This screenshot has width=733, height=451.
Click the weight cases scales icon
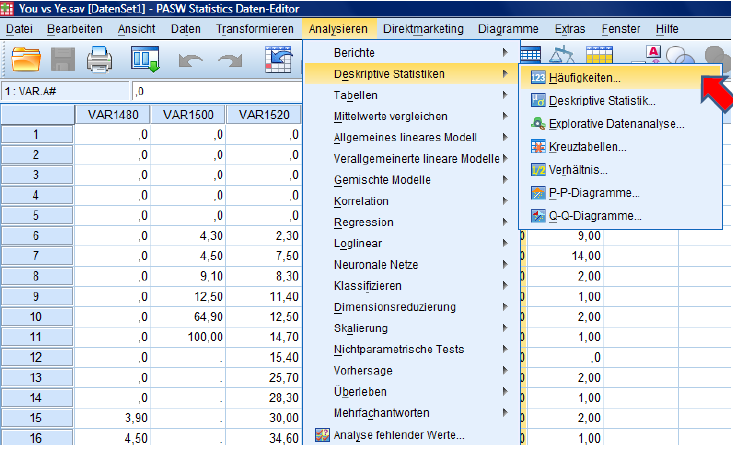(x=561, y=54)
